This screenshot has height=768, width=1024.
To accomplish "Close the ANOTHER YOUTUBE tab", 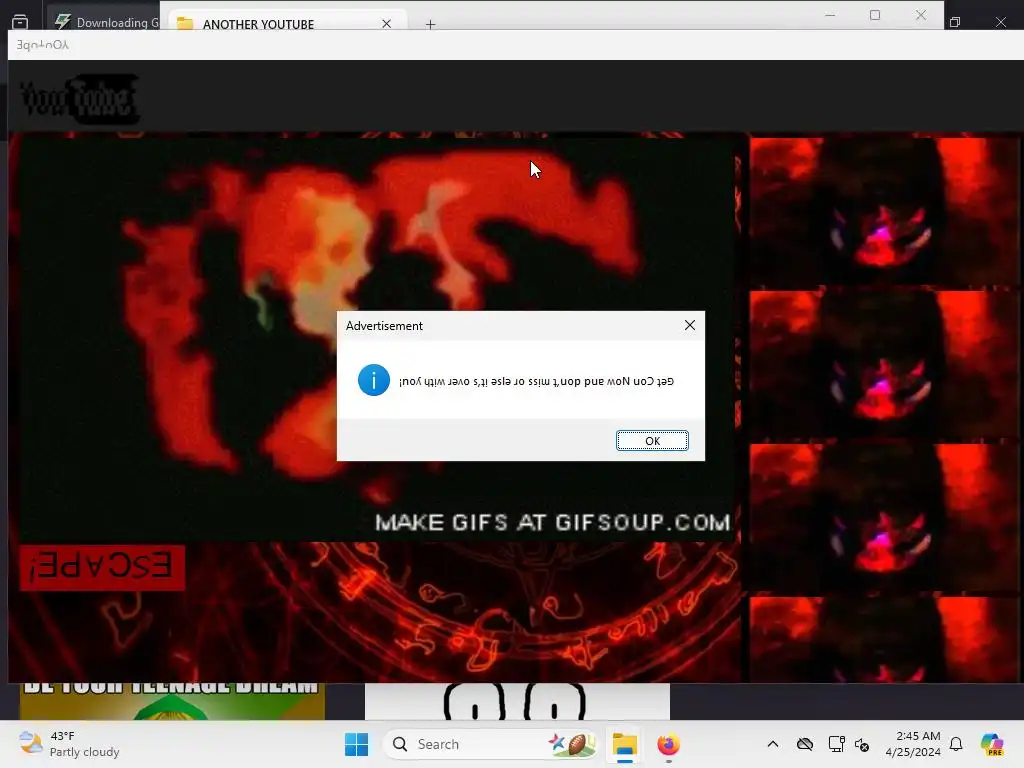I will click(x=387, y=24).
